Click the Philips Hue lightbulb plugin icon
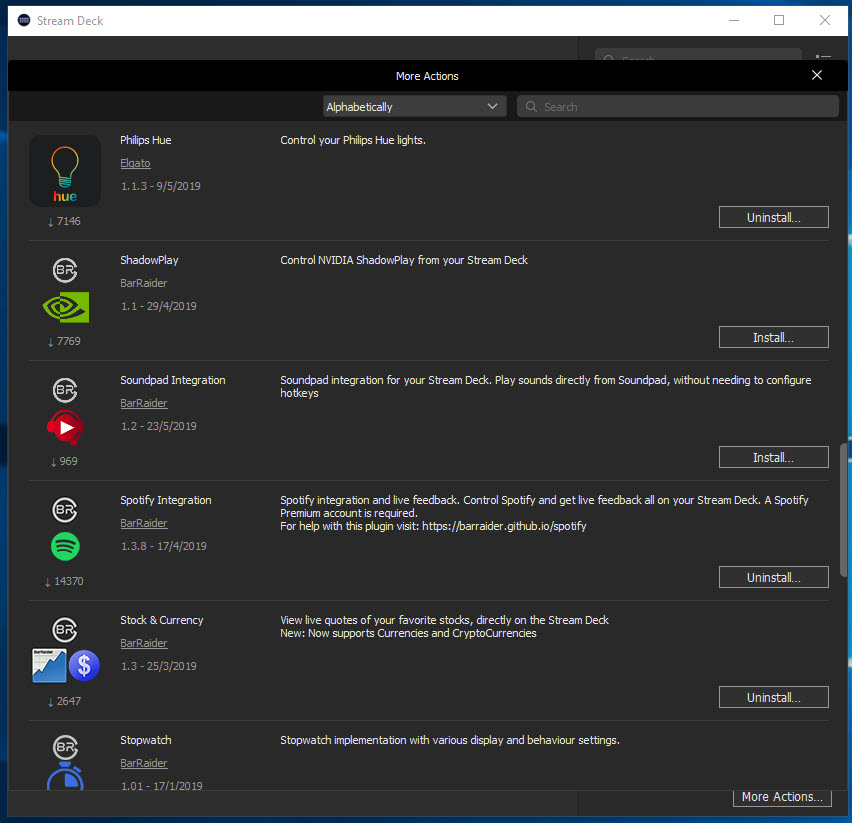The image size is (852, 823). (x=65, y=171)
